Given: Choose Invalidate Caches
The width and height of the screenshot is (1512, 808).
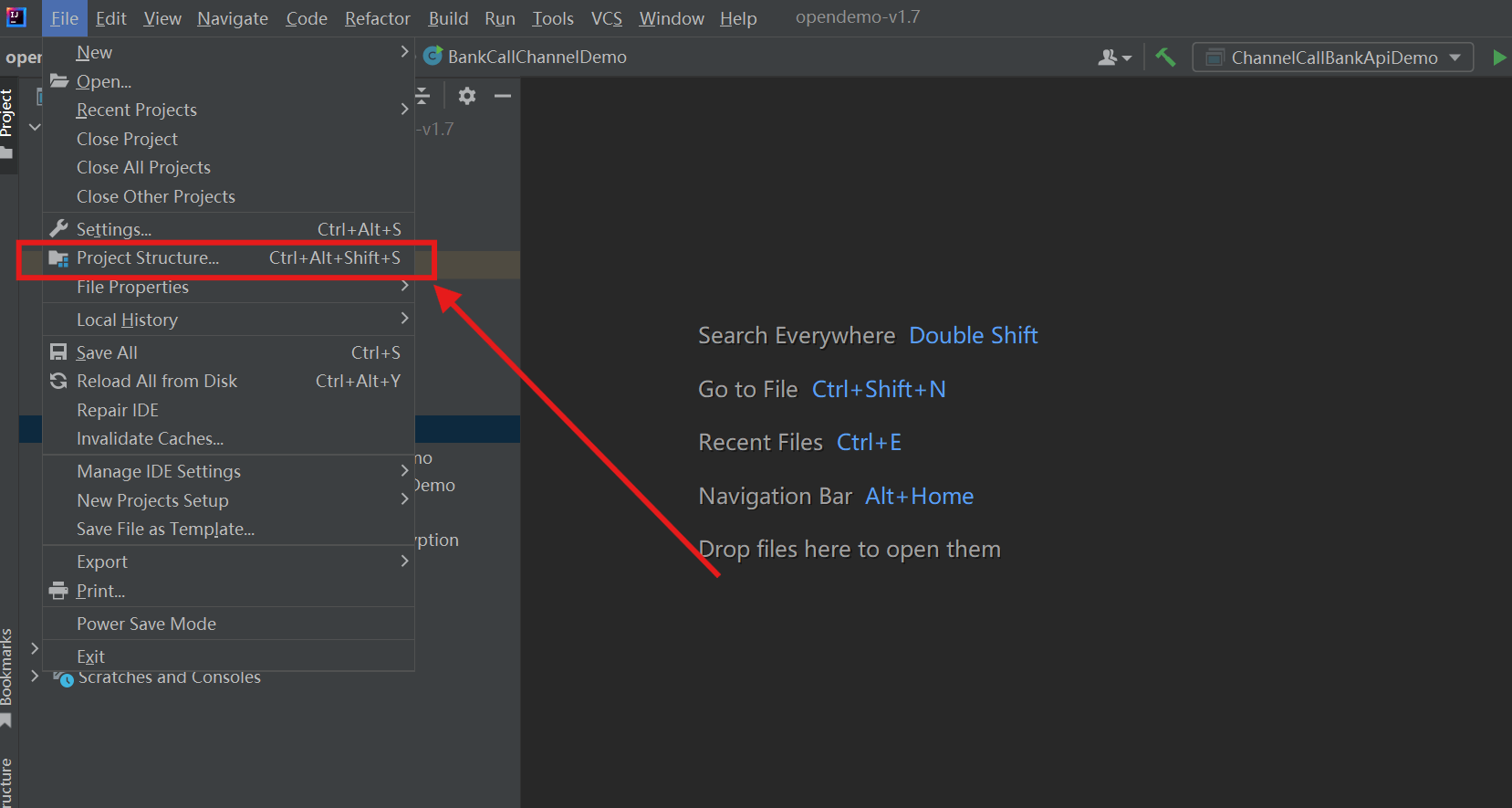Looking at the screenshot, I should point(228,438).
